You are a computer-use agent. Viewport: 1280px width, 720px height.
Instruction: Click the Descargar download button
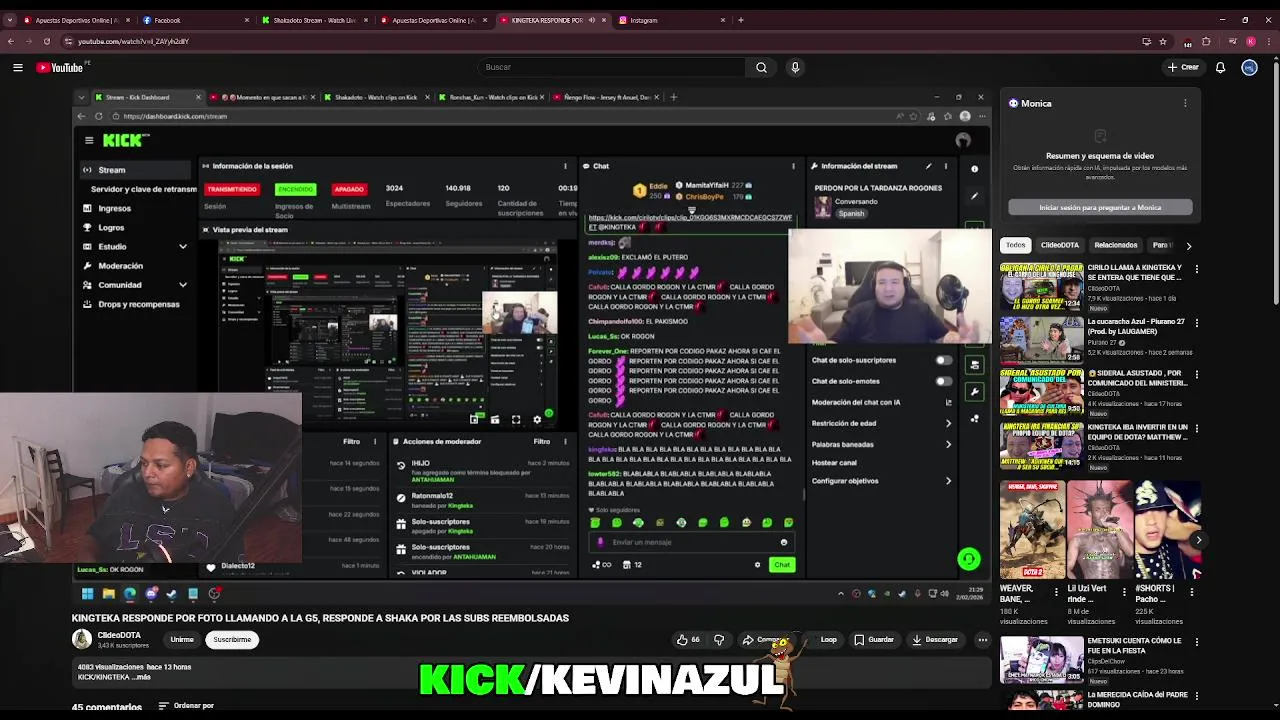pos(935,640)
